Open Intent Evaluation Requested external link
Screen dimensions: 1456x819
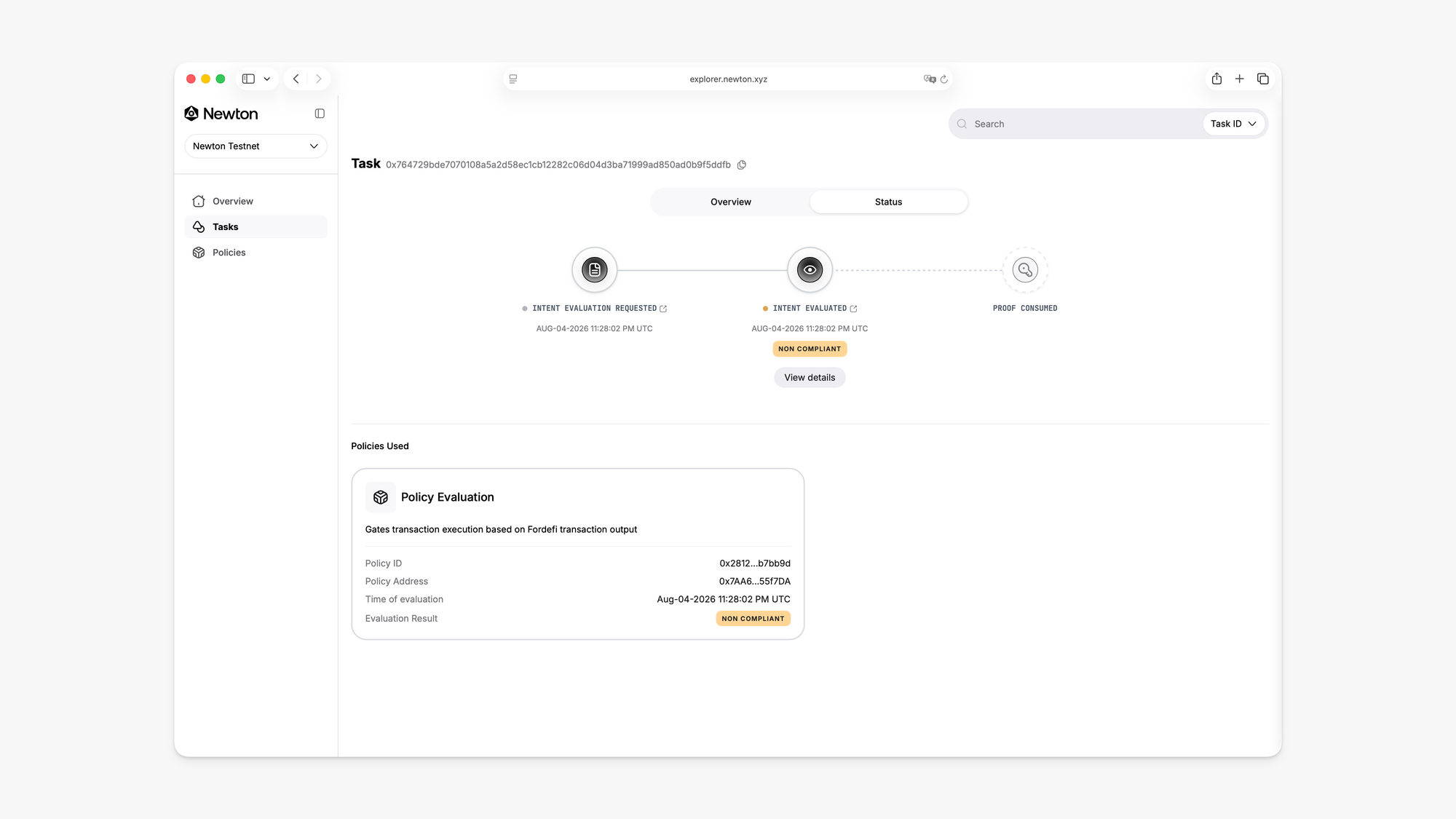[663, 309]
